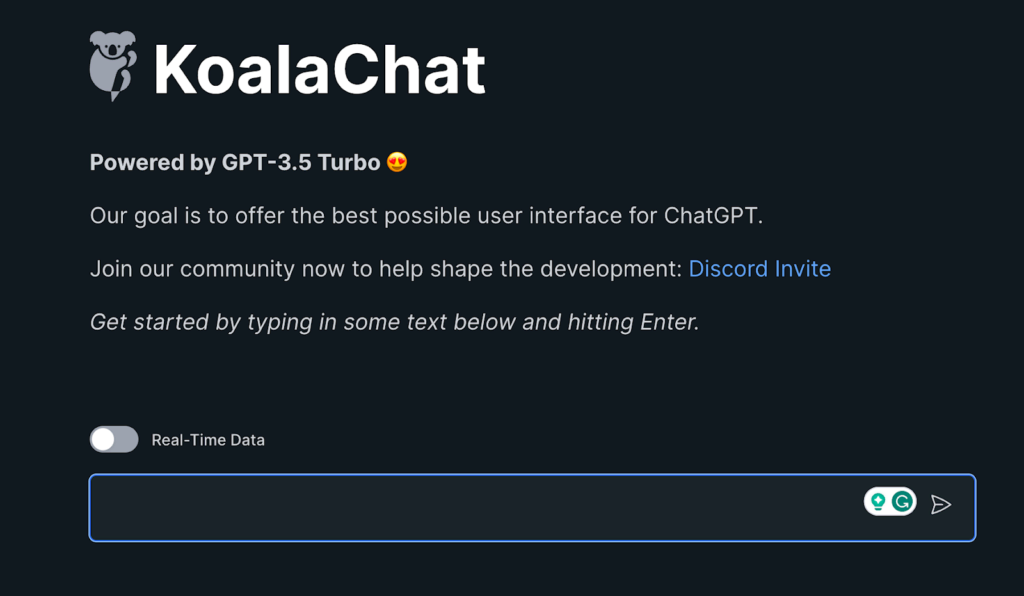Click the KoalaChat title heading

pos(319,69)
